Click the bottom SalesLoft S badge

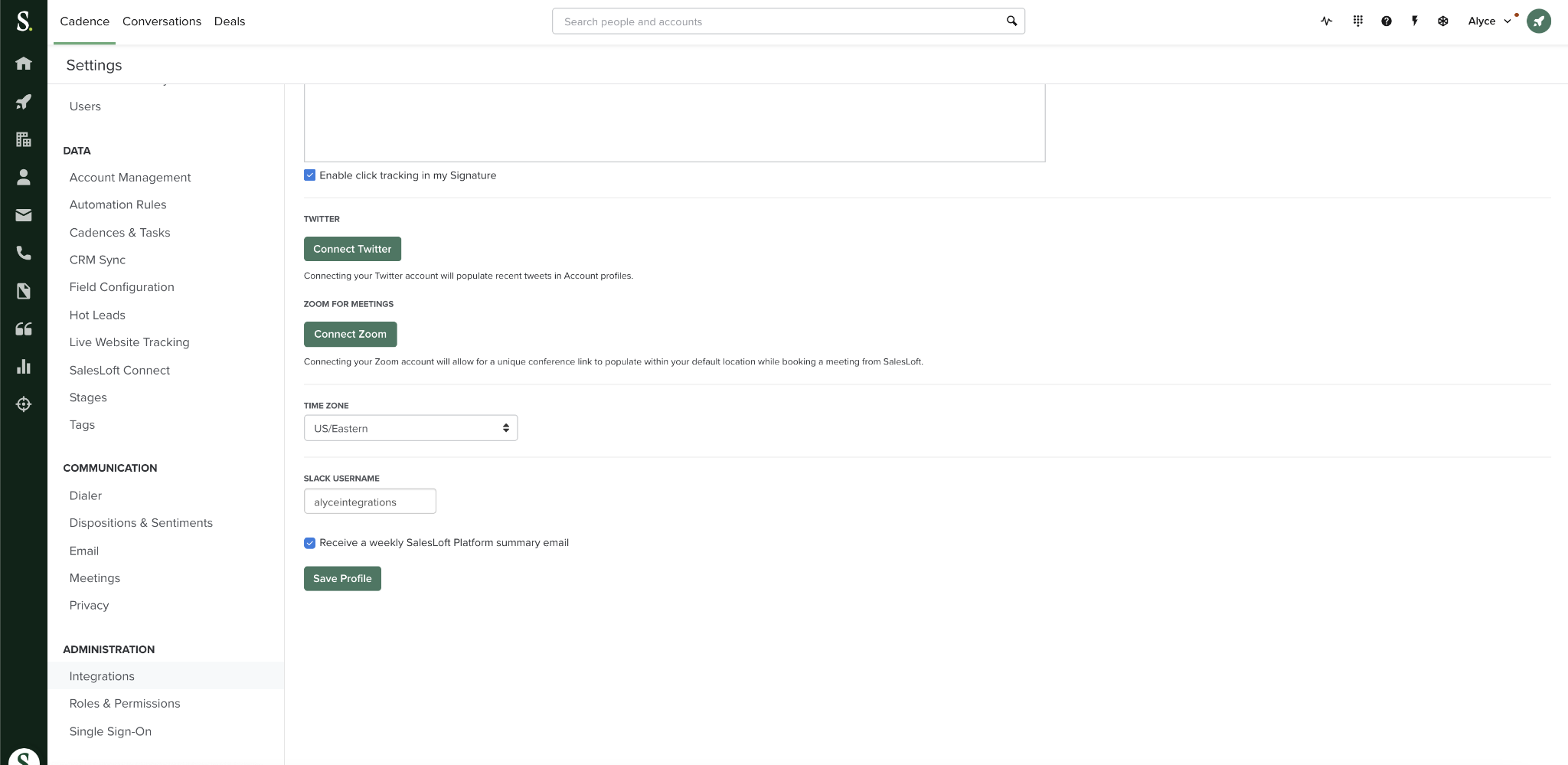tap(24, 757)
